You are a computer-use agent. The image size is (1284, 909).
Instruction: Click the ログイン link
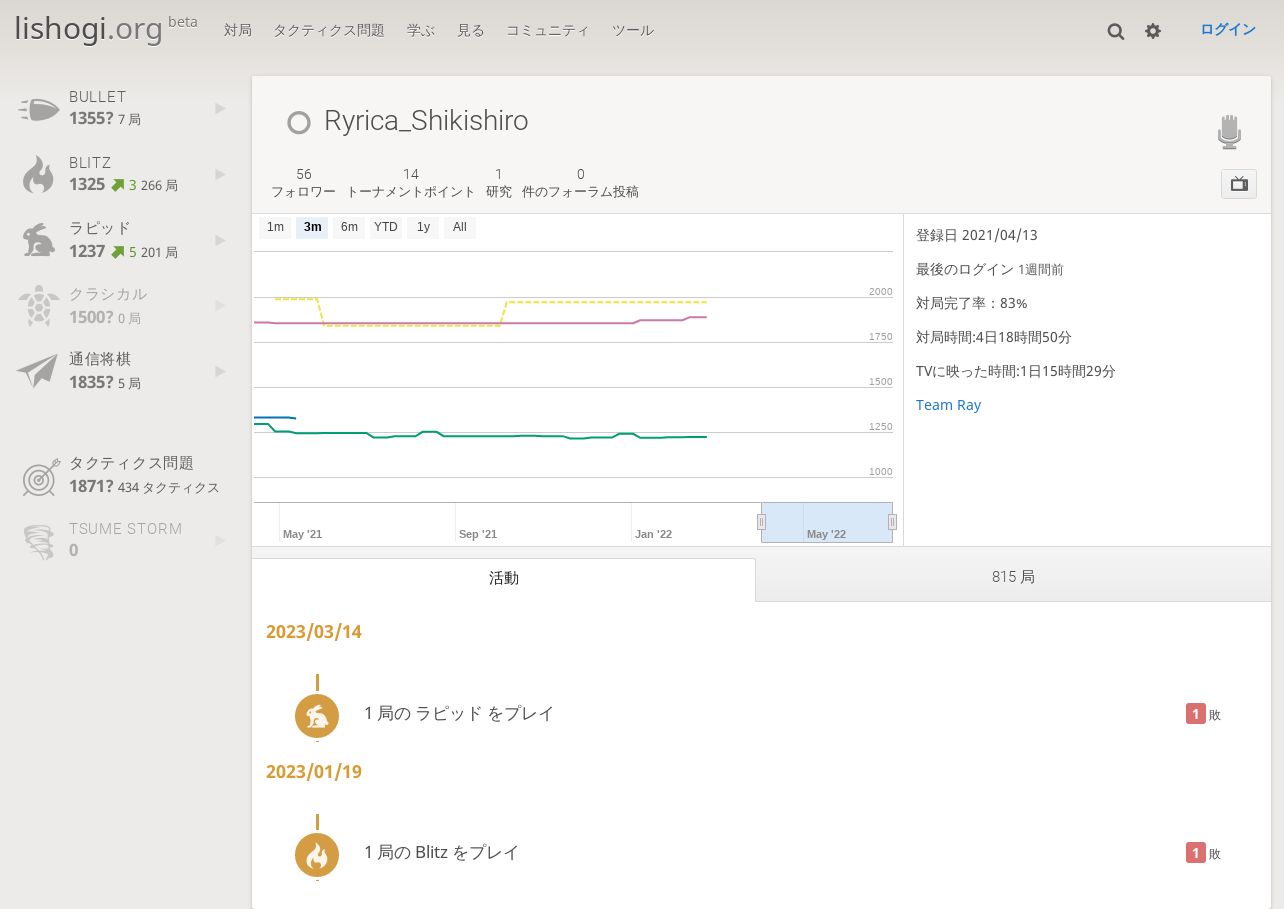coord(1228,30)
